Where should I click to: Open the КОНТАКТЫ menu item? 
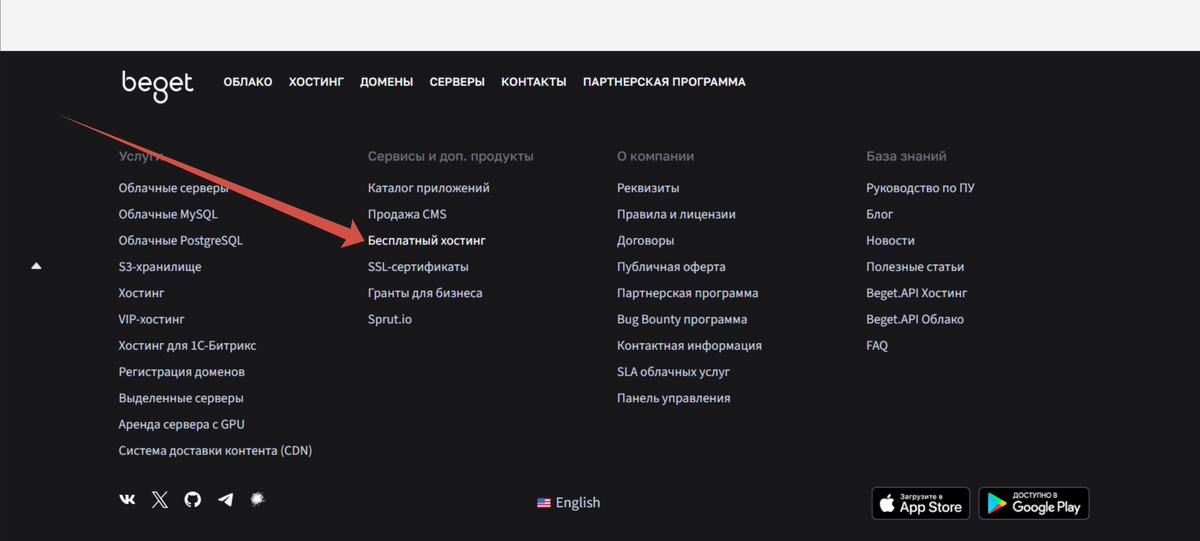click(534, 82)
